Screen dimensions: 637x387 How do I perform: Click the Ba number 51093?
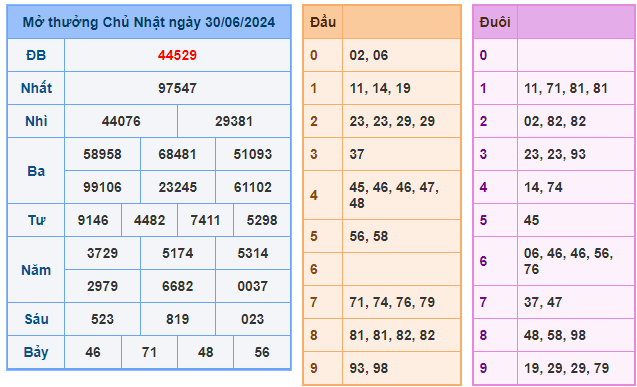click(253, 154)
